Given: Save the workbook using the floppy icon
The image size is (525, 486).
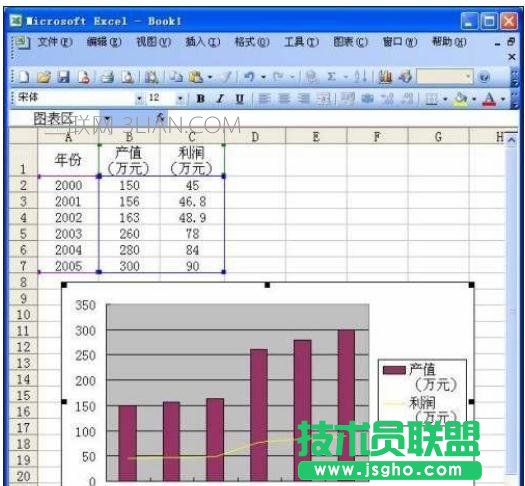Looking at the screenshot, I should tap(63, 77).
